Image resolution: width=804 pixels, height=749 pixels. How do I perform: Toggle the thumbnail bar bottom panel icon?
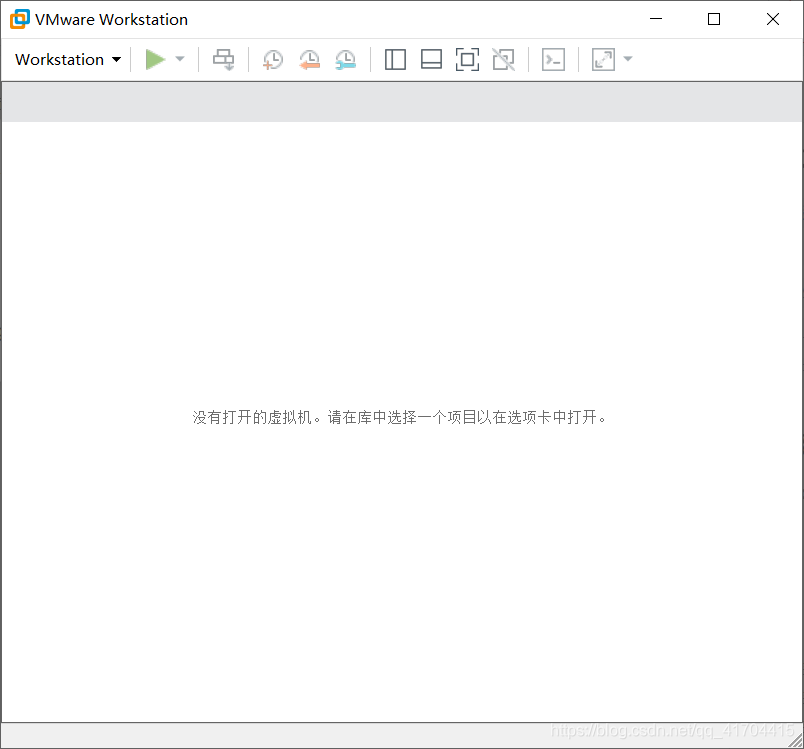431,59
